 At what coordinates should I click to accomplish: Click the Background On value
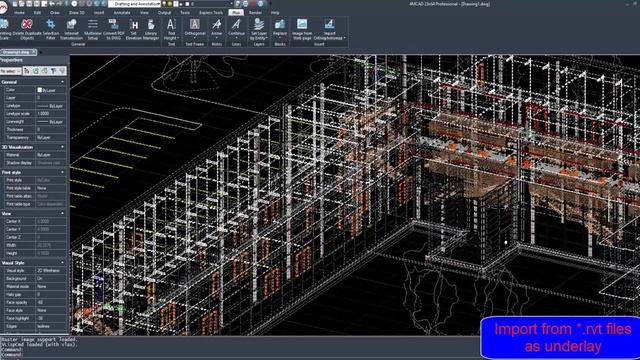(x=51, y=278)
